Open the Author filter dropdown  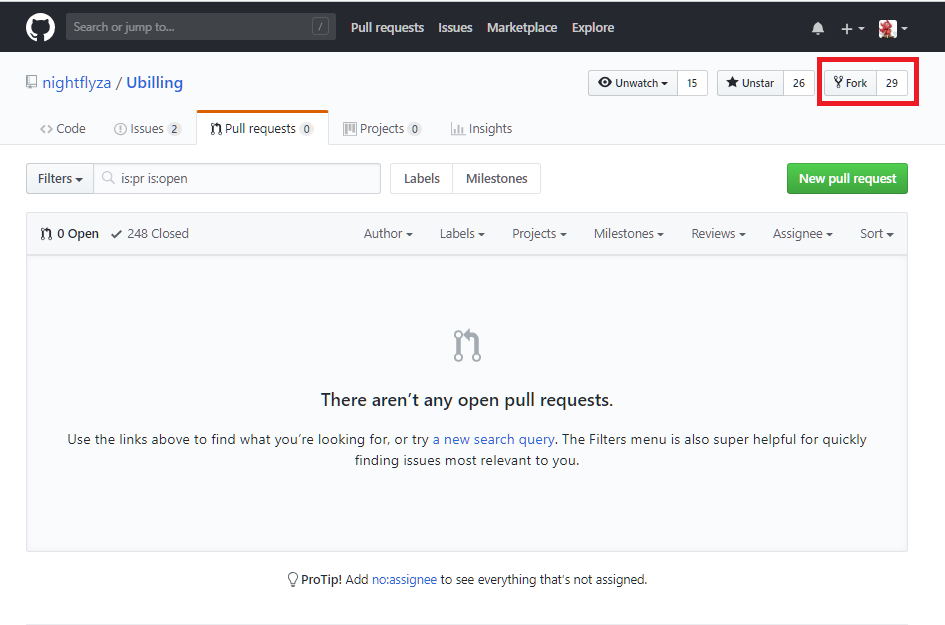(x=388, y=234)
